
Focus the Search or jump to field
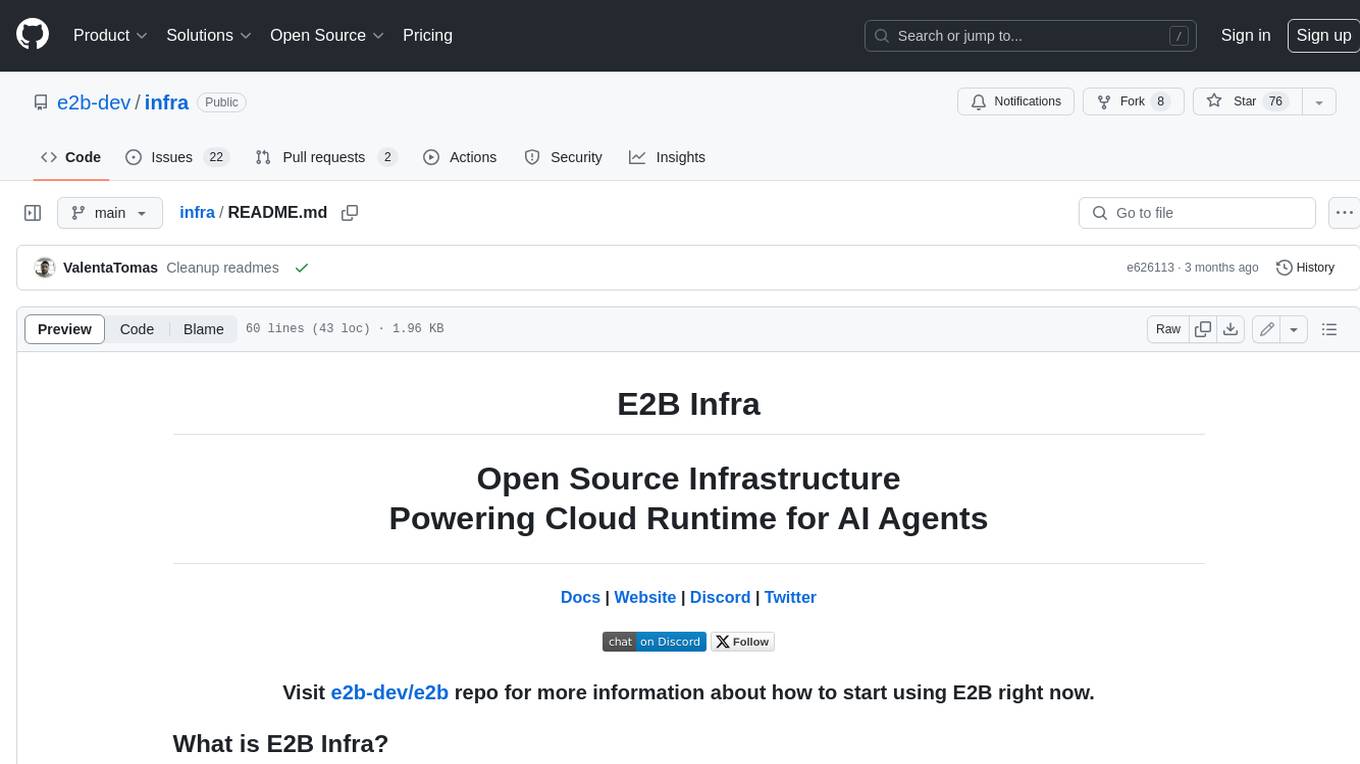point(1032,35)
